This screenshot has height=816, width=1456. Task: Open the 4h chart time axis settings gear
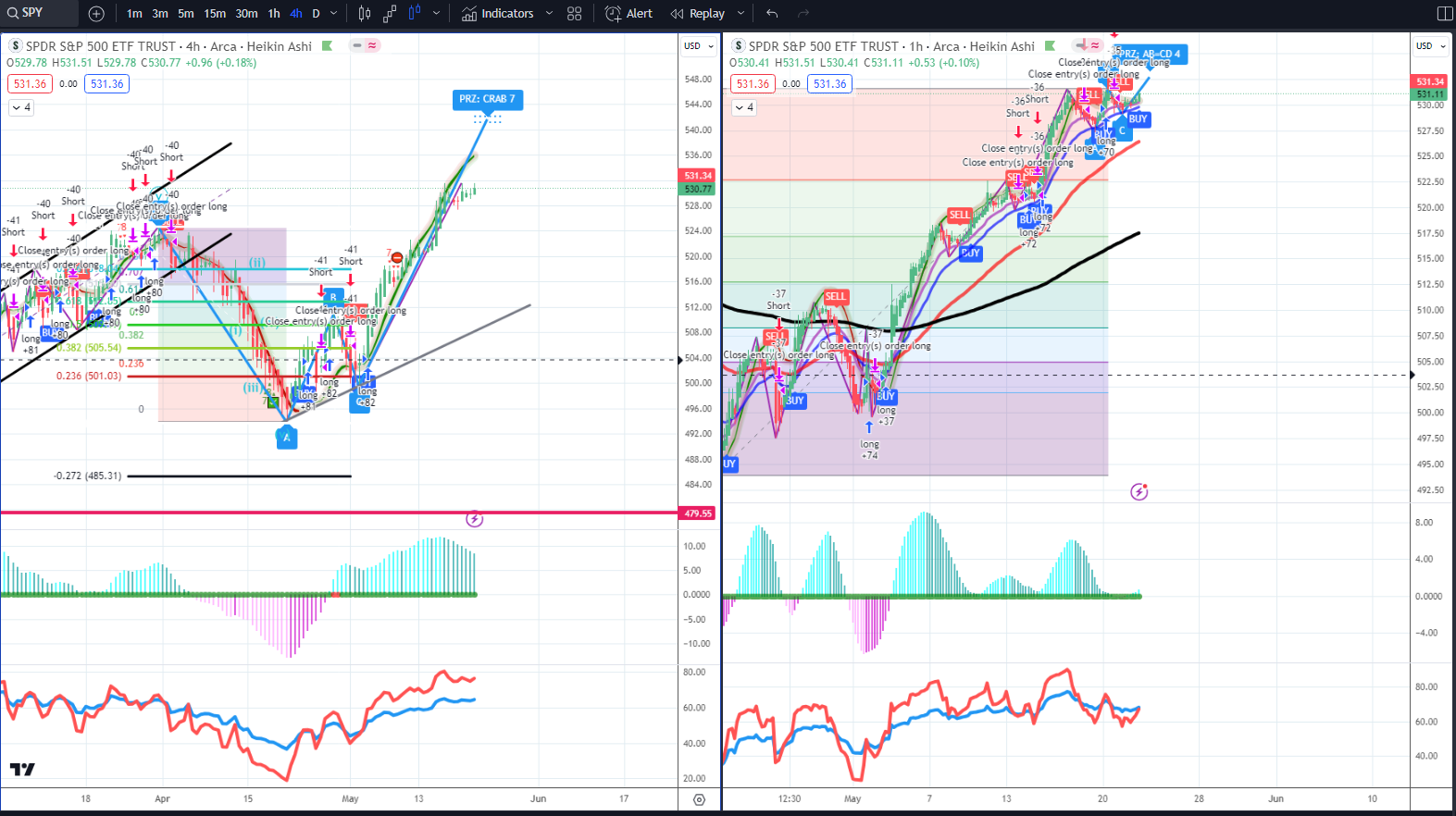(699, 800)
